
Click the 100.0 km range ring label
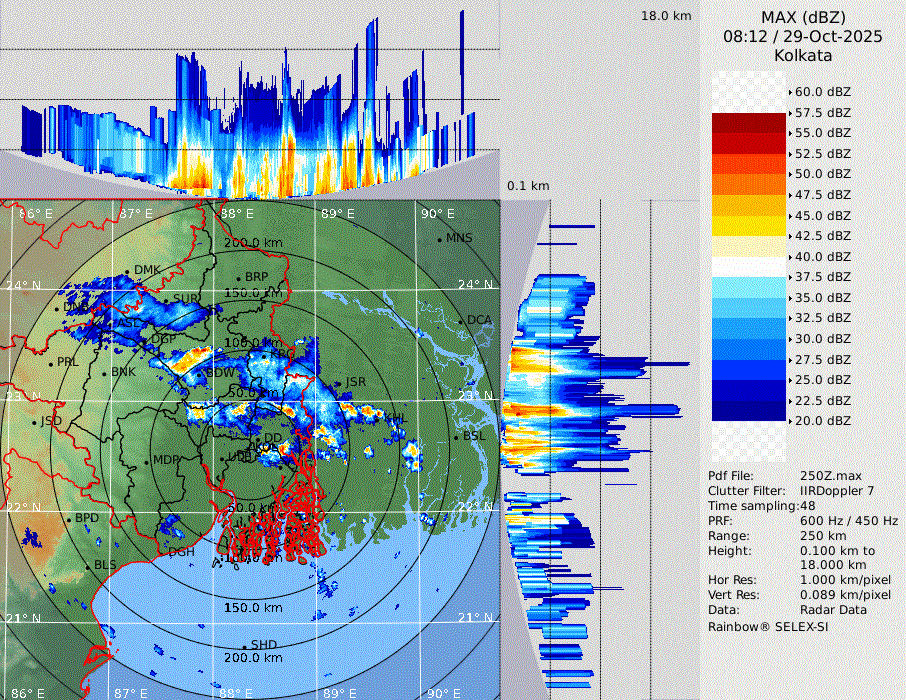coord(252,343)
